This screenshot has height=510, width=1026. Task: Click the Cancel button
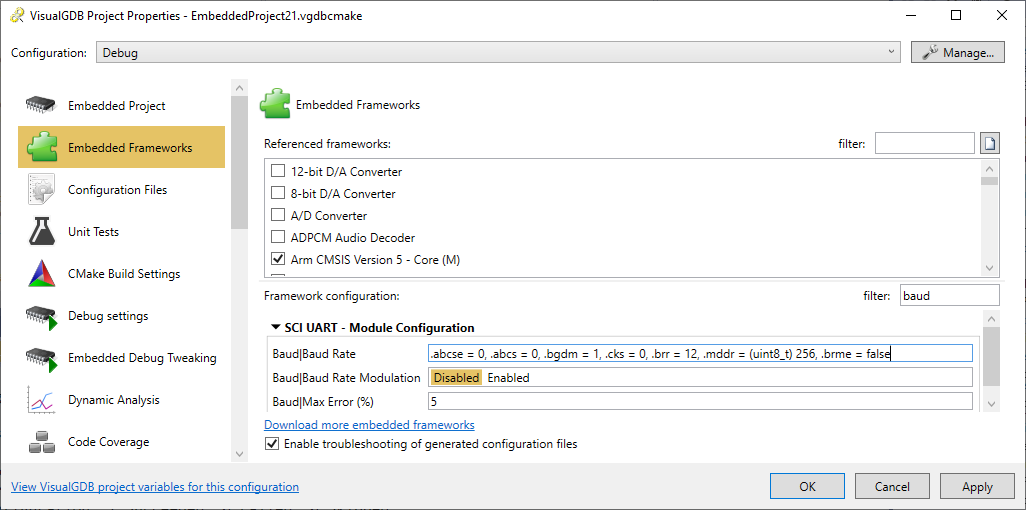[x=892, y=486]
